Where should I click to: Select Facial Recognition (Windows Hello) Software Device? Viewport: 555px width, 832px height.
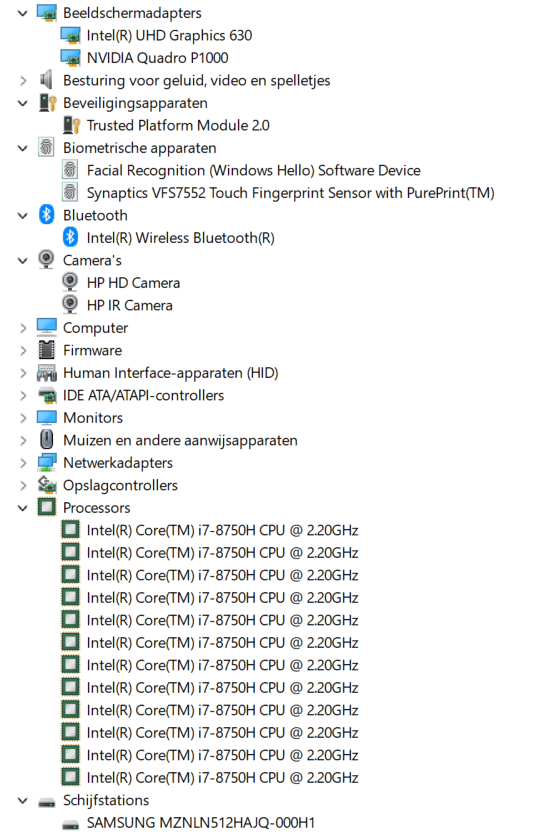(x=254, y=170)
